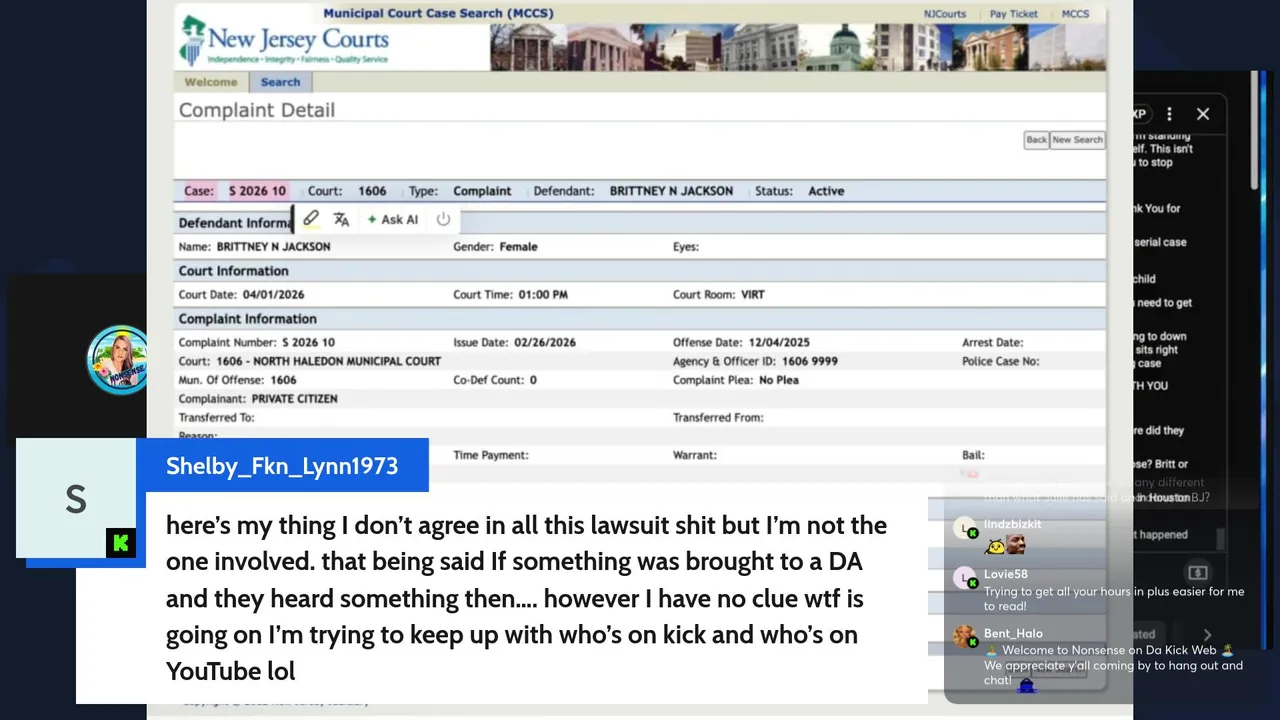Click Complaint Plea 'No Plea'
This screenshot has width=1280, height=720.
[x=779, y=380]
